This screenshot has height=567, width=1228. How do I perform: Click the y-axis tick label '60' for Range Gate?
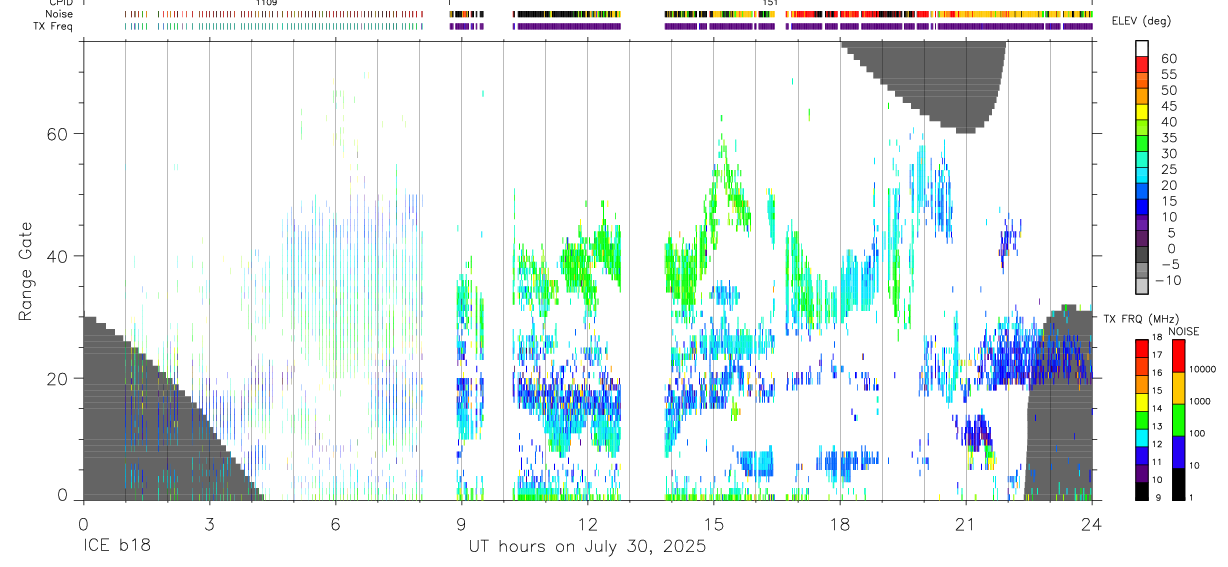tap(60, 133)
